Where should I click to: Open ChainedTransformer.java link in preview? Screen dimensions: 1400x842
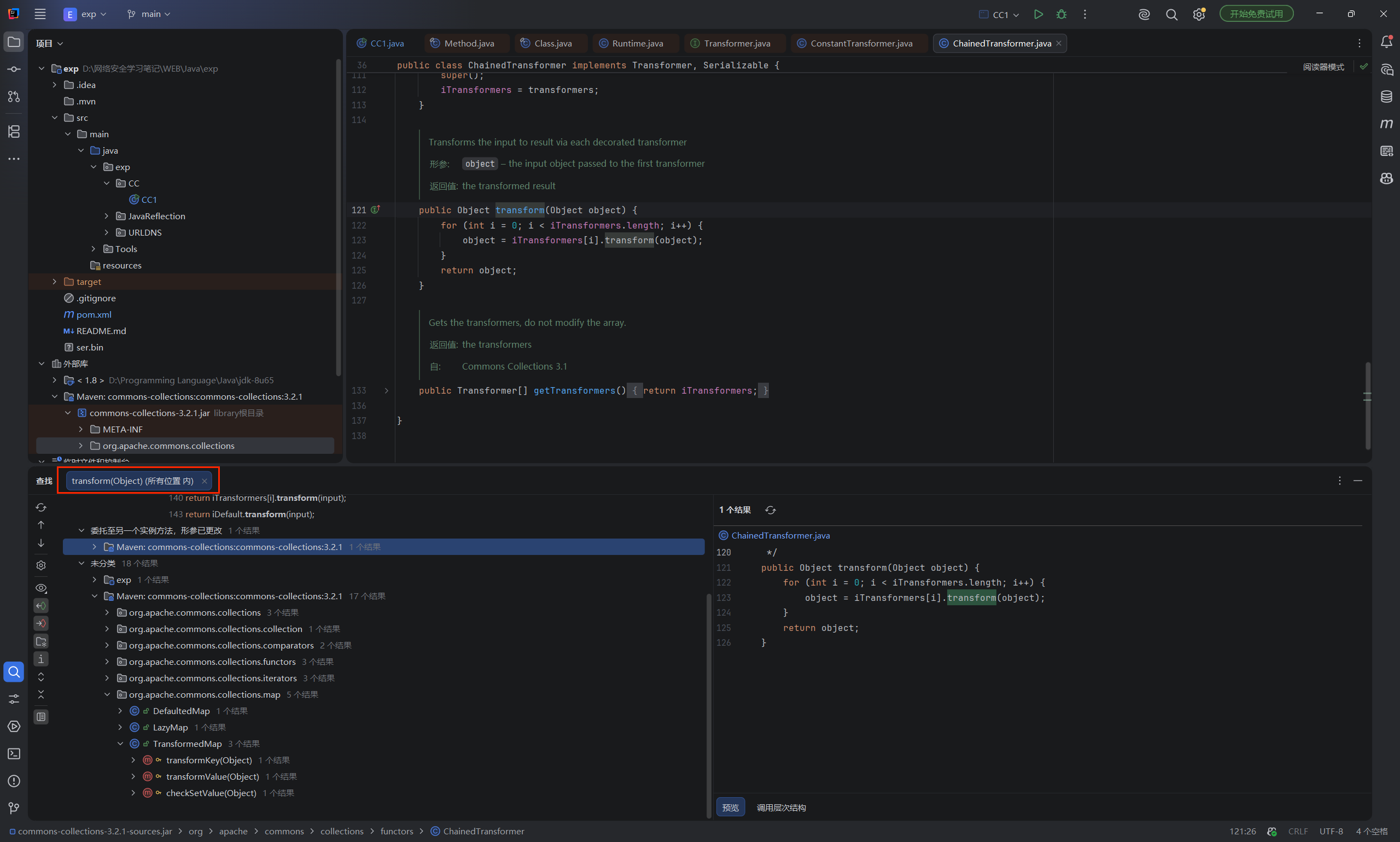[x=780, y=536]
